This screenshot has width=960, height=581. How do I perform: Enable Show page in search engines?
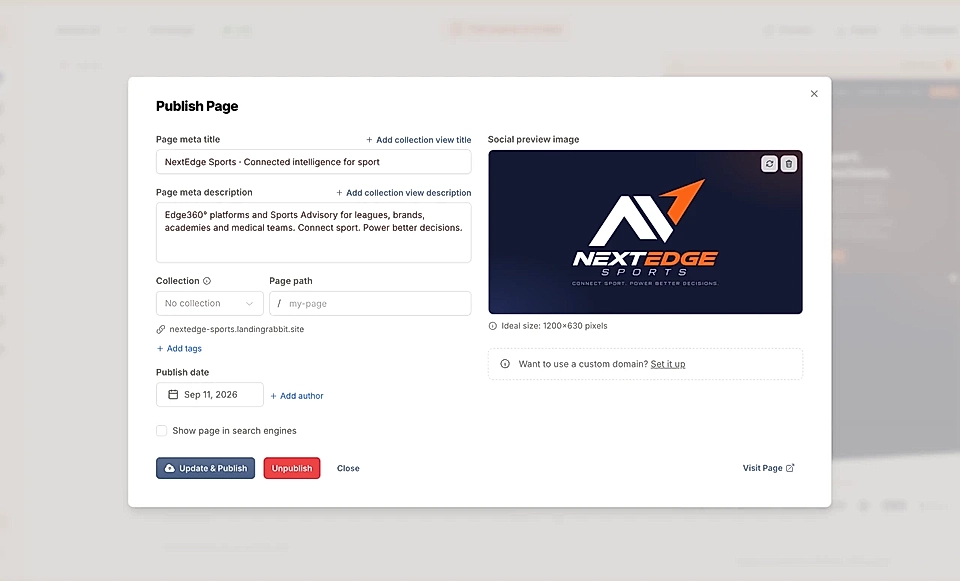[162, 431]
